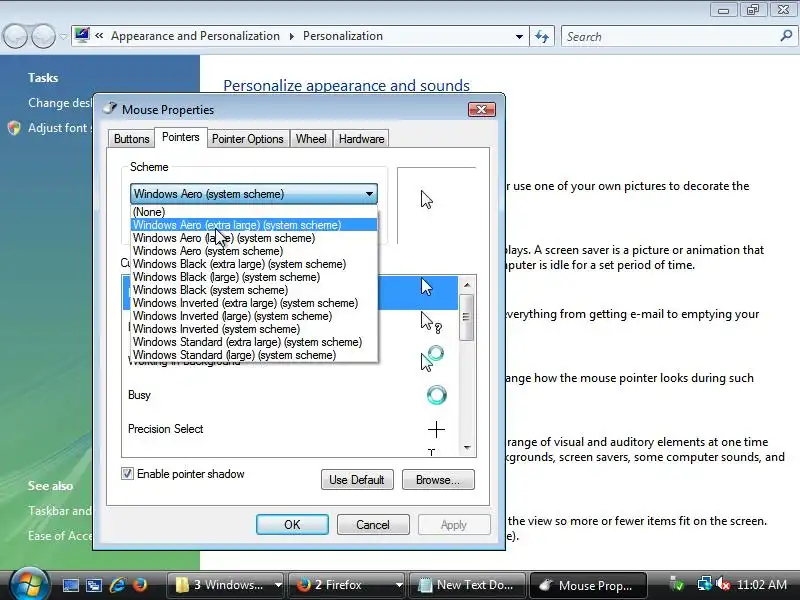
Task: Click the Personalization breadcrumb
Action: pos(343,36)
